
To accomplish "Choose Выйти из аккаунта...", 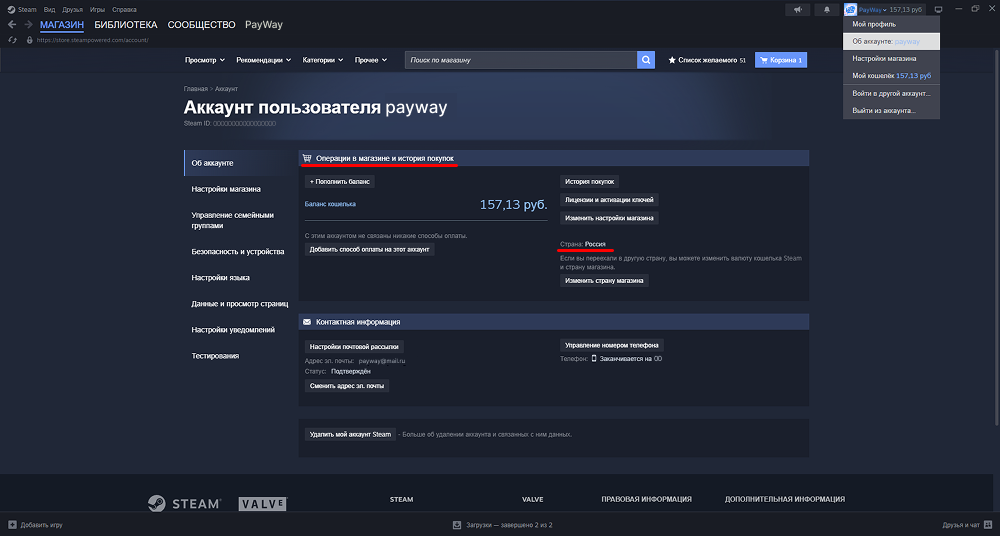I will tap(891, 111).
